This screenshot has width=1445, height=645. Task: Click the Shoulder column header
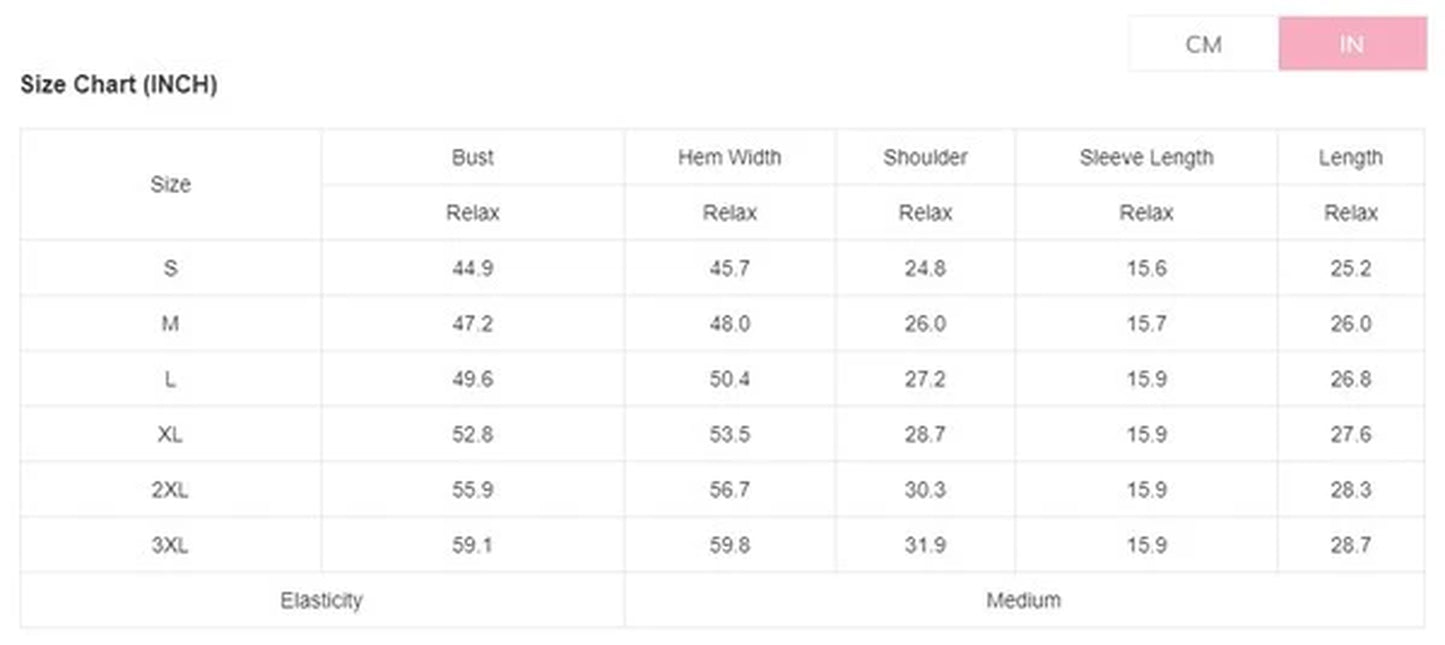point(925,157)
